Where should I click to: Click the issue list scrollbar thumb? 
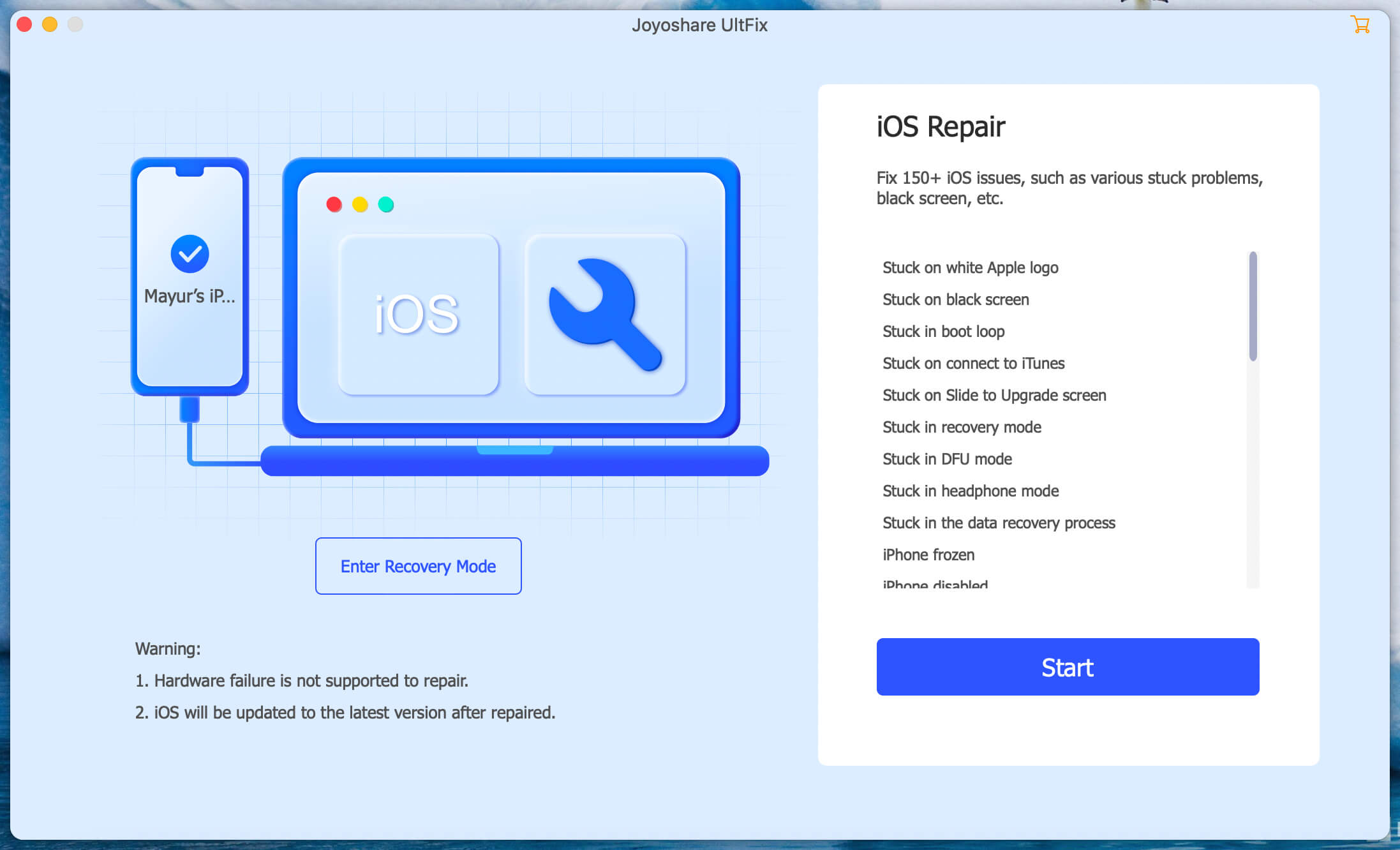click(1253, 306)
